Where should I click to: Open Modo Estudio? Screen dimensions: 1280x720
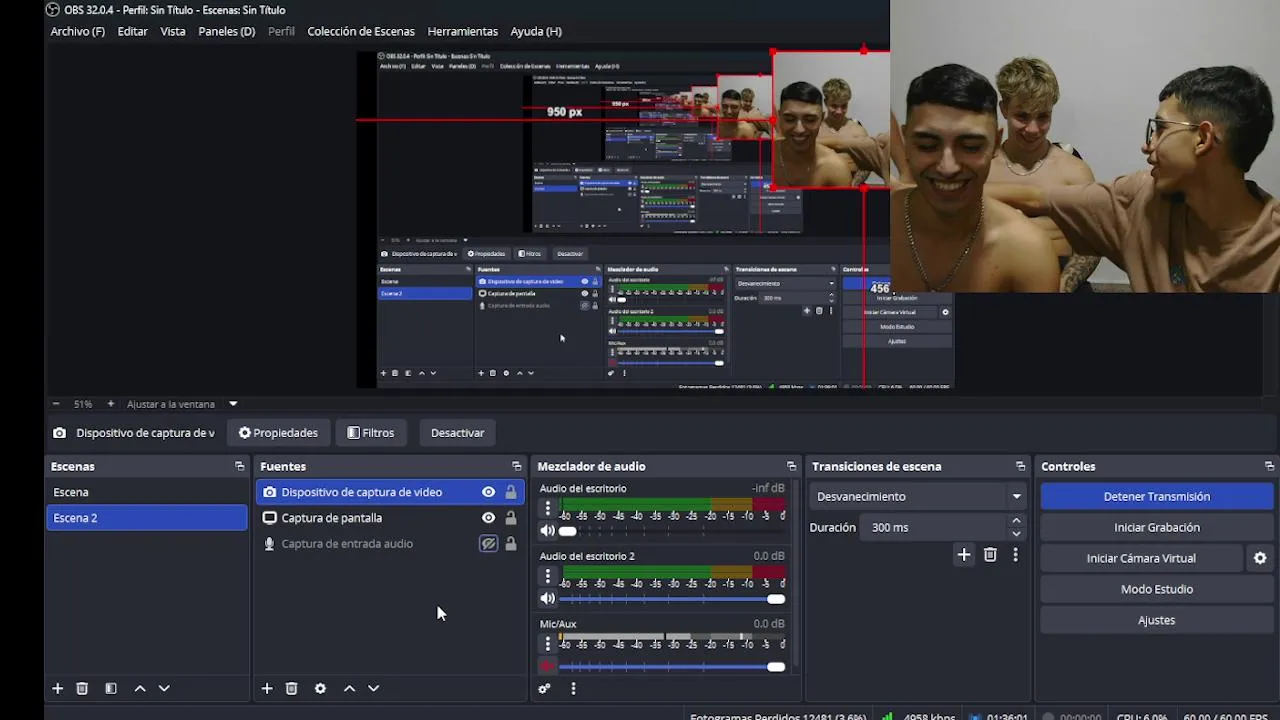pos(1157,589)
